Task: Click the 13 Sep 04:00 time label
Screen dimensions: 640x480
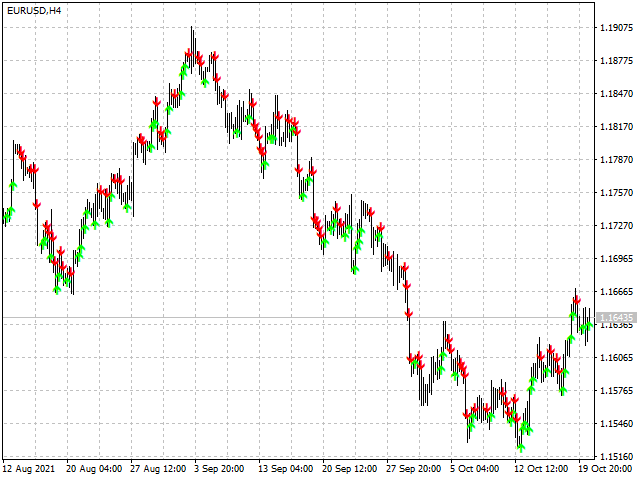Action: point(286,469)
